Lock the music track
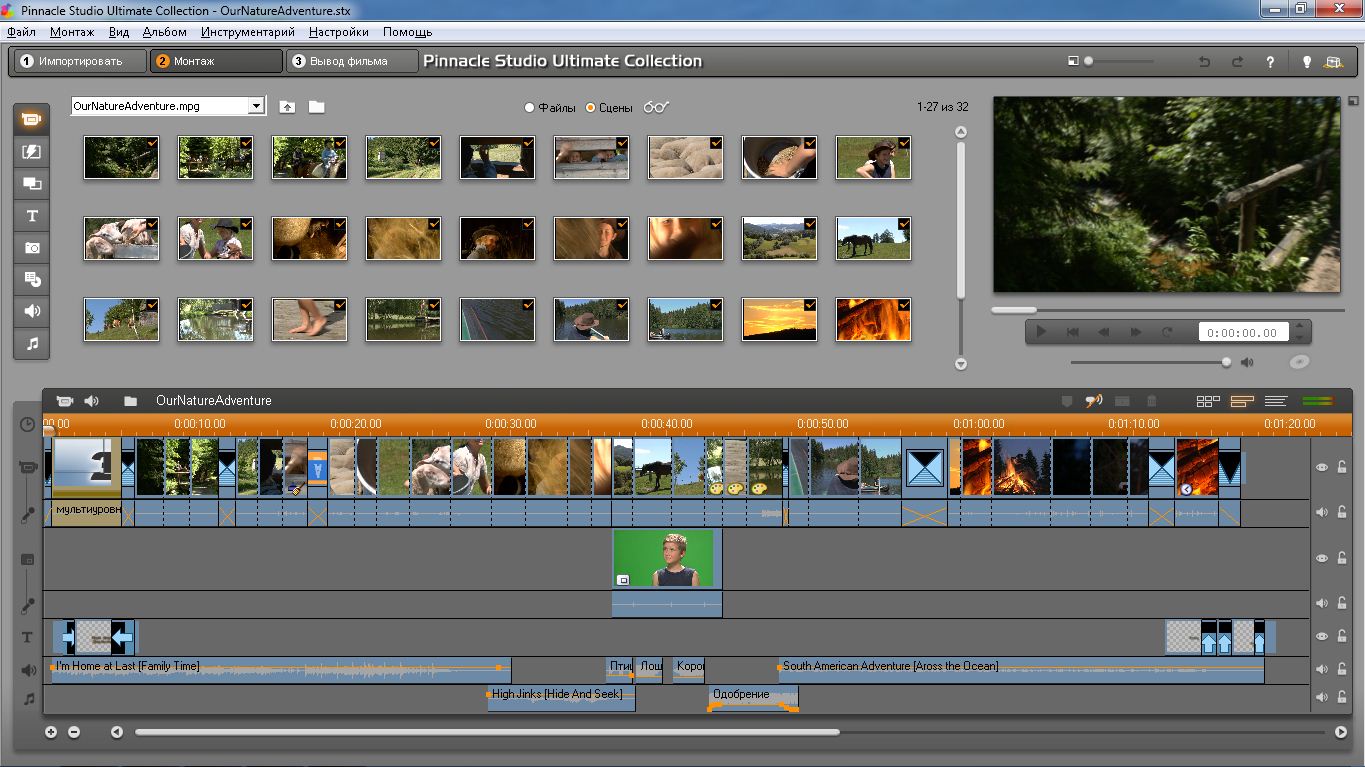Viewport: 1365px width, 767px height. point(1342,697)
